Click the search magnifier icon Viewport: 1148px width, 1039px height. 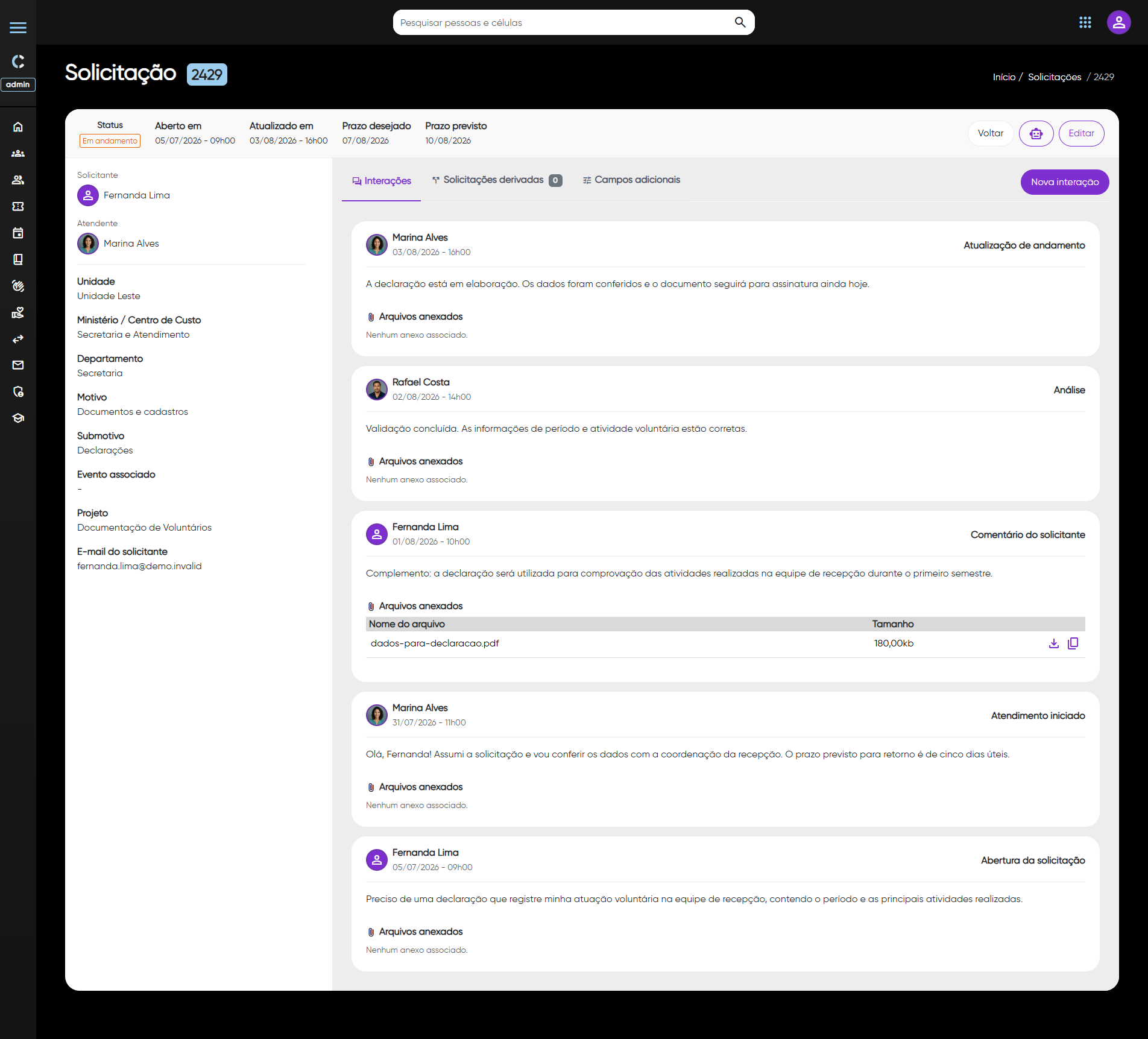click(x=740, y=22)
